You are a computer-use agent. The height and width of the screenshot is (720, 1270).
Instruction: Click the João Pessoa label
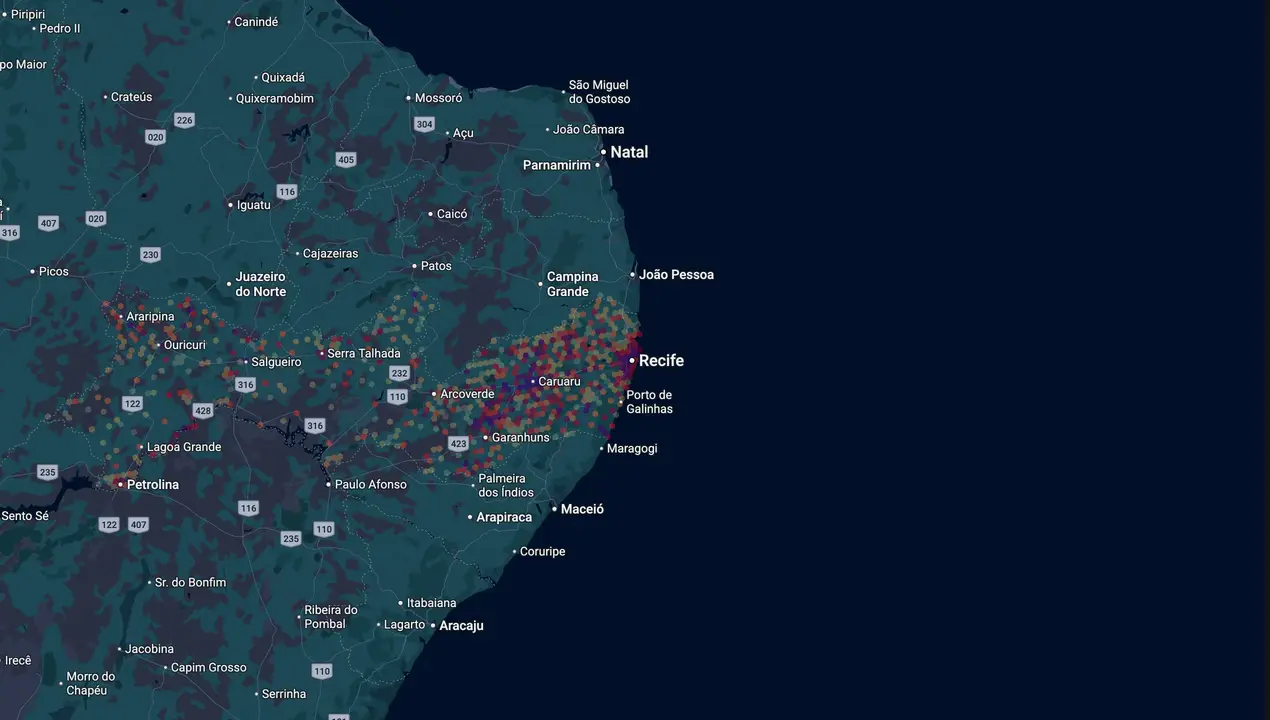coord(676,274)
